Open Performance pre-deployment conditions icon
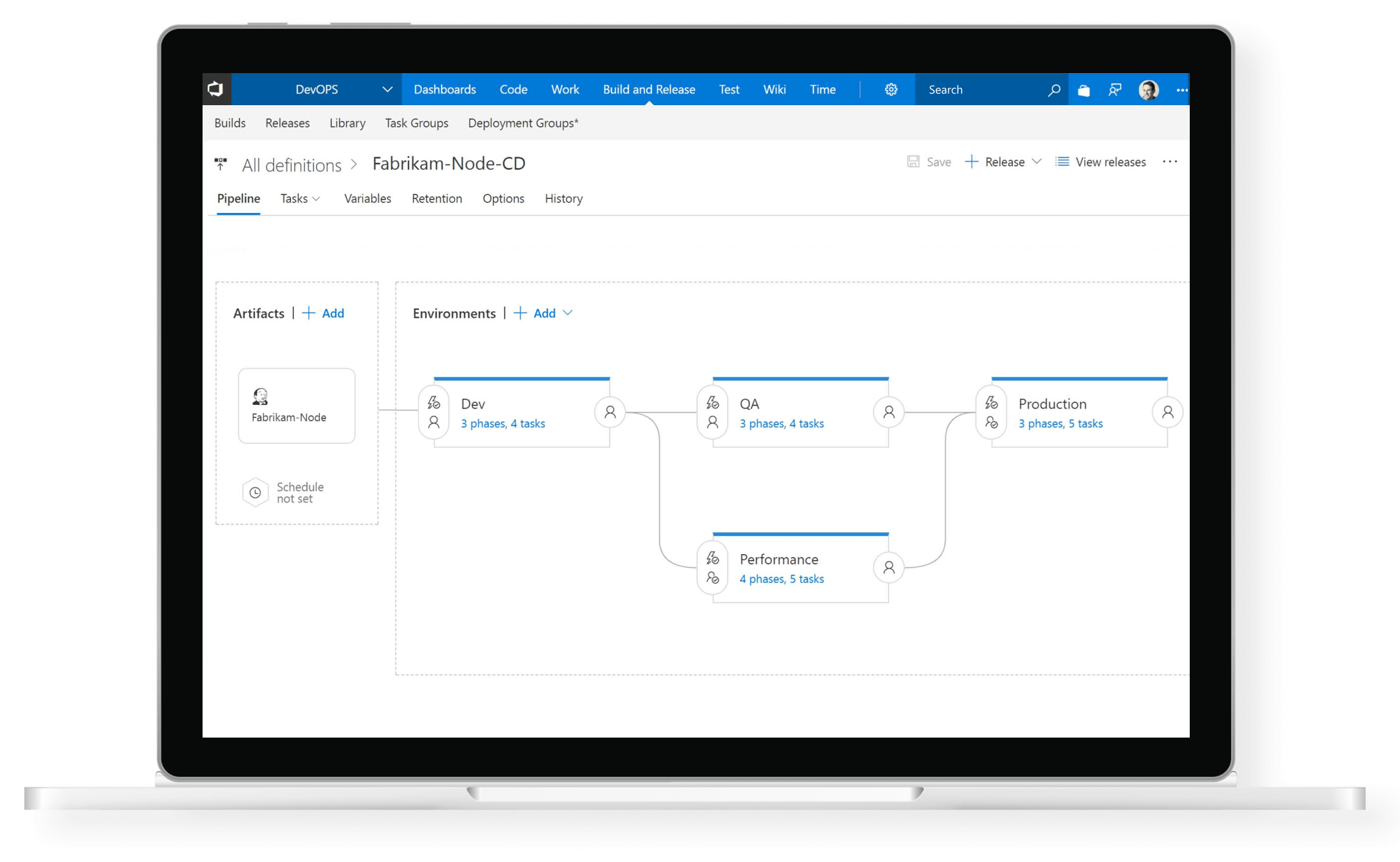The image size is (1400, 862). (713, 568)
